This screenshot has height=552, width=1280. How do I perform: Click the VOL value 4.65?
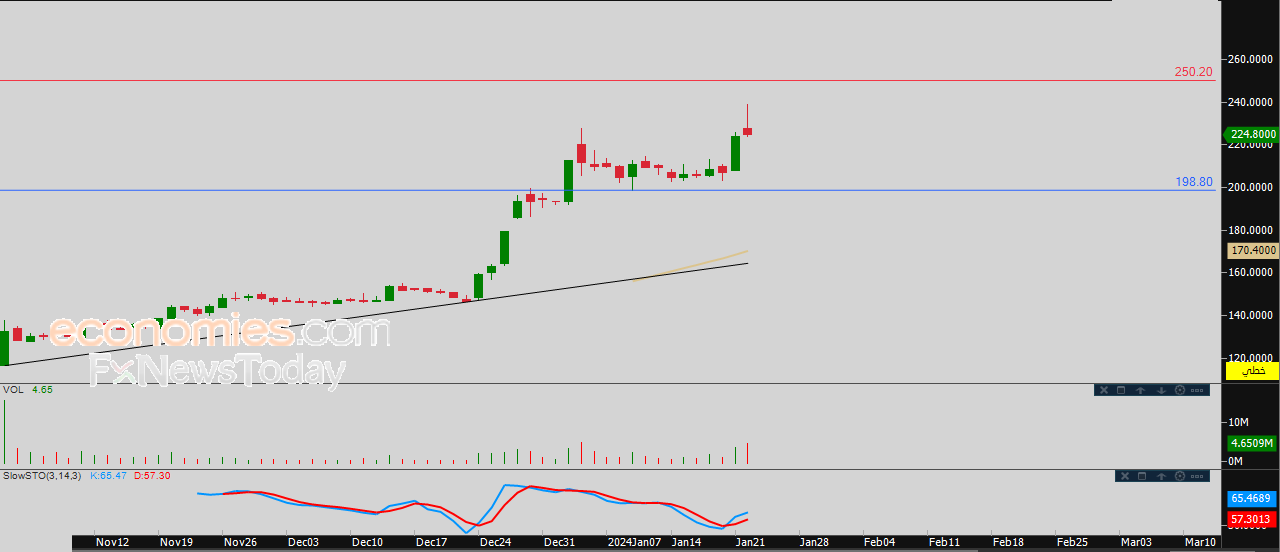click(x=42, y=389)
